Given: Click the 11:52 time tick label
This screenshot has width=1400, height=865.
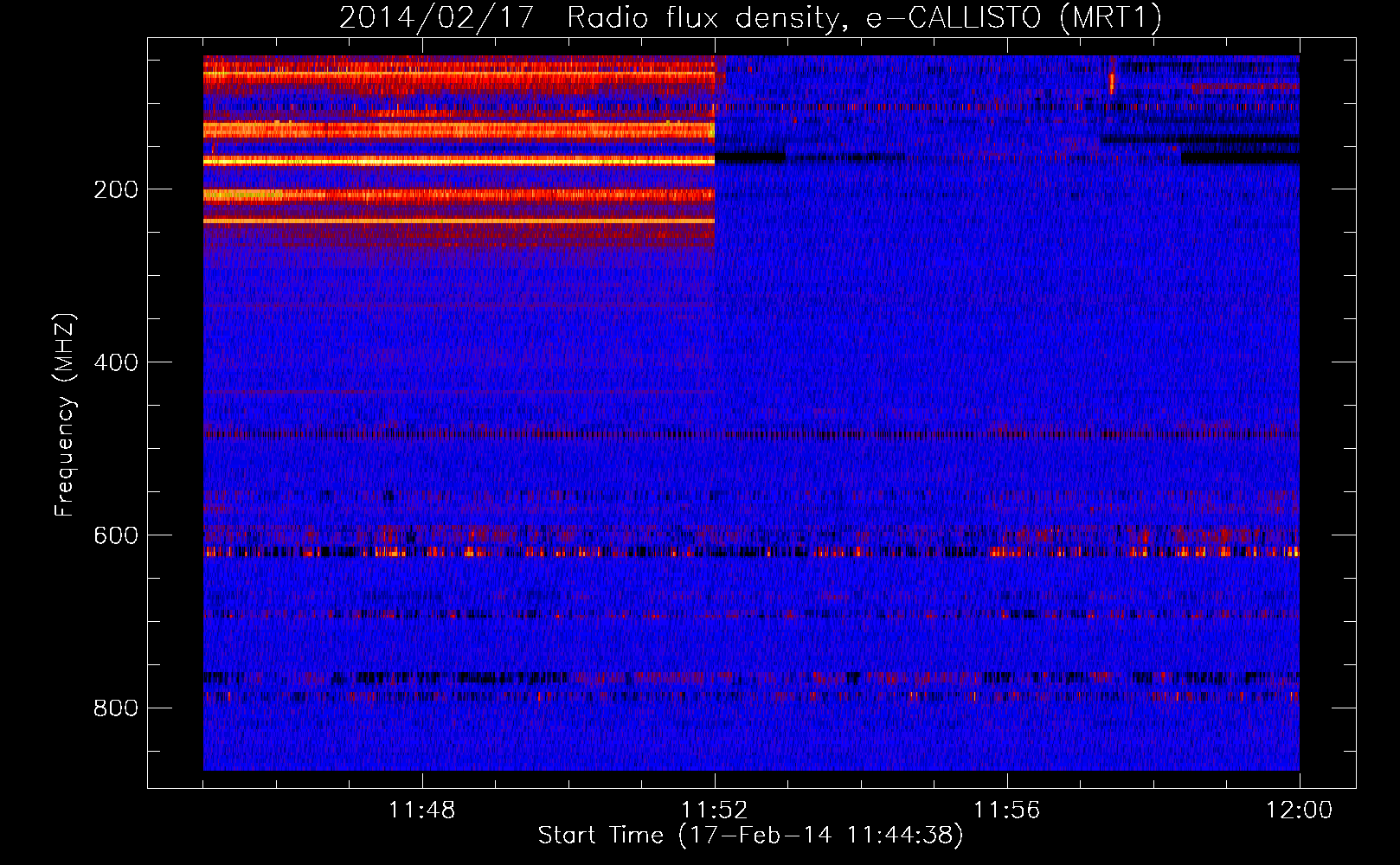Looking at the screenshot, I should 714,811.
